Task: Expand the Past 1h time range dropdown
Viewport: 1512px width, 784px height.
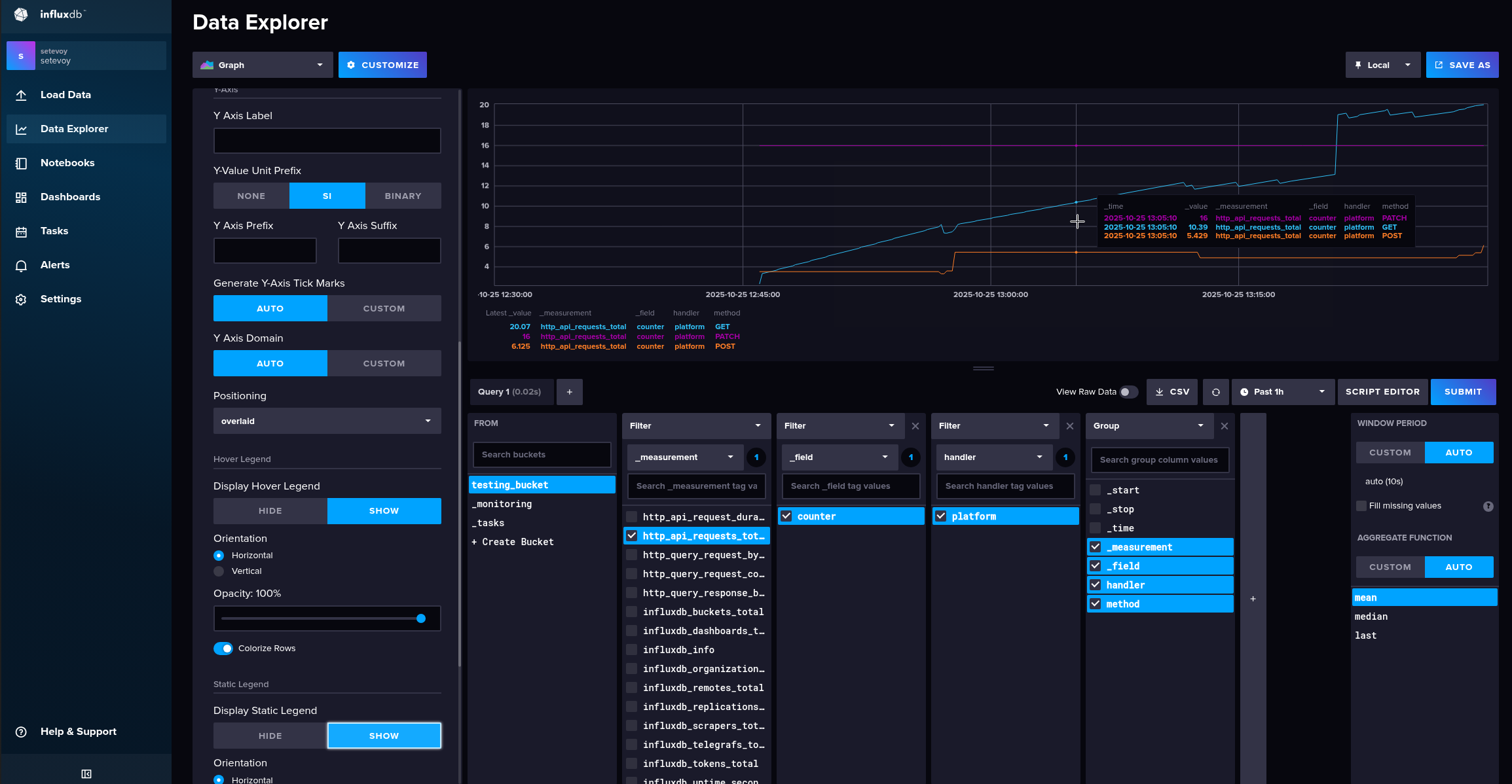Action: [1282, 392]
